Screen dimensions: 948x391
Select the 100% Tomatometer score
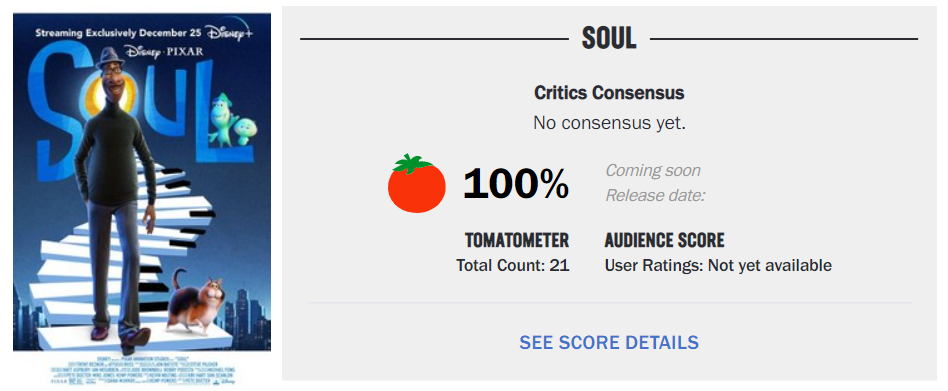[516, 184]
